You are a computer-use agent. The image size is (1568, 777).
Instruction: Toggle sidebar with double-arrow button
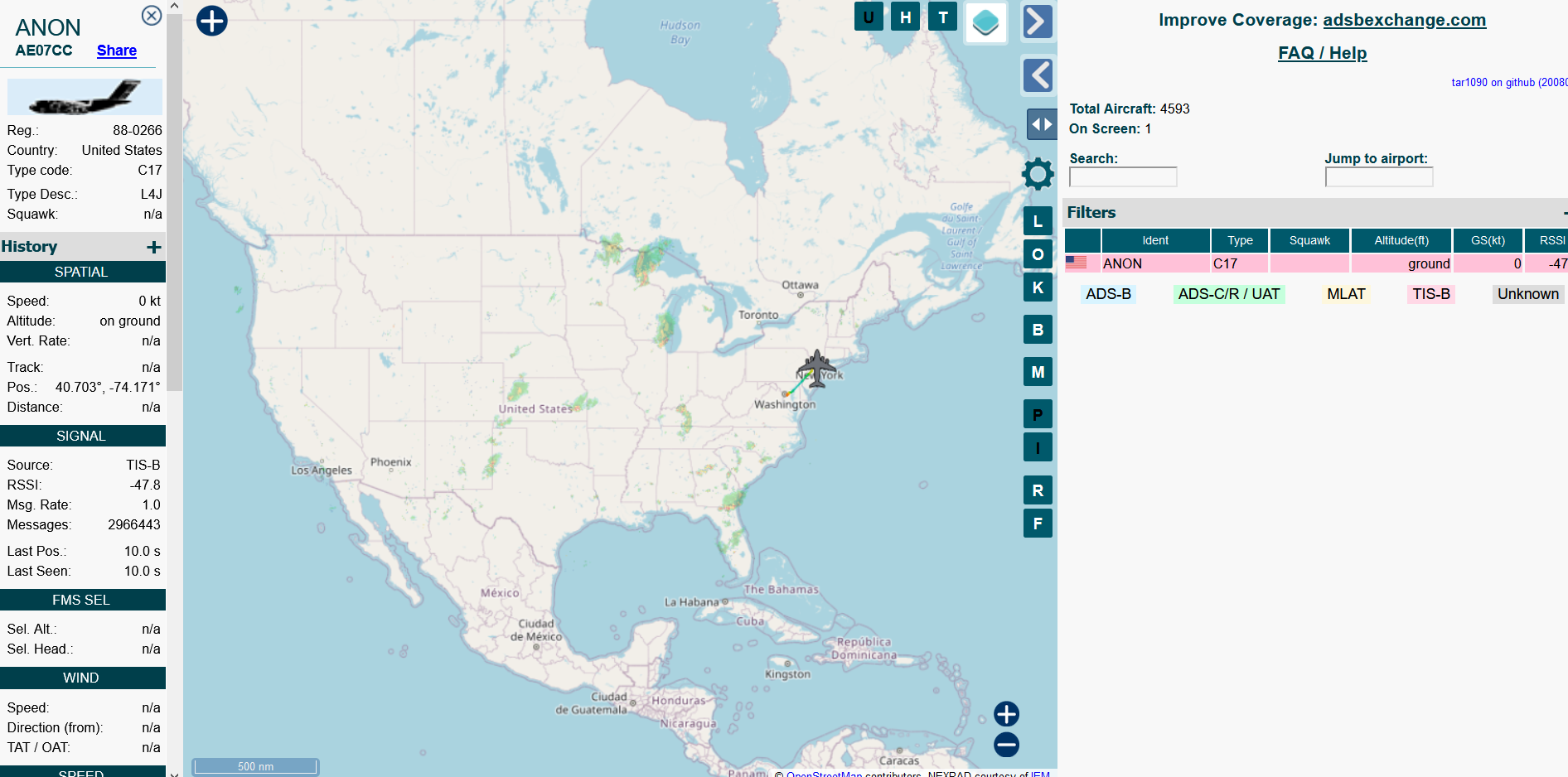point(1042,124)
